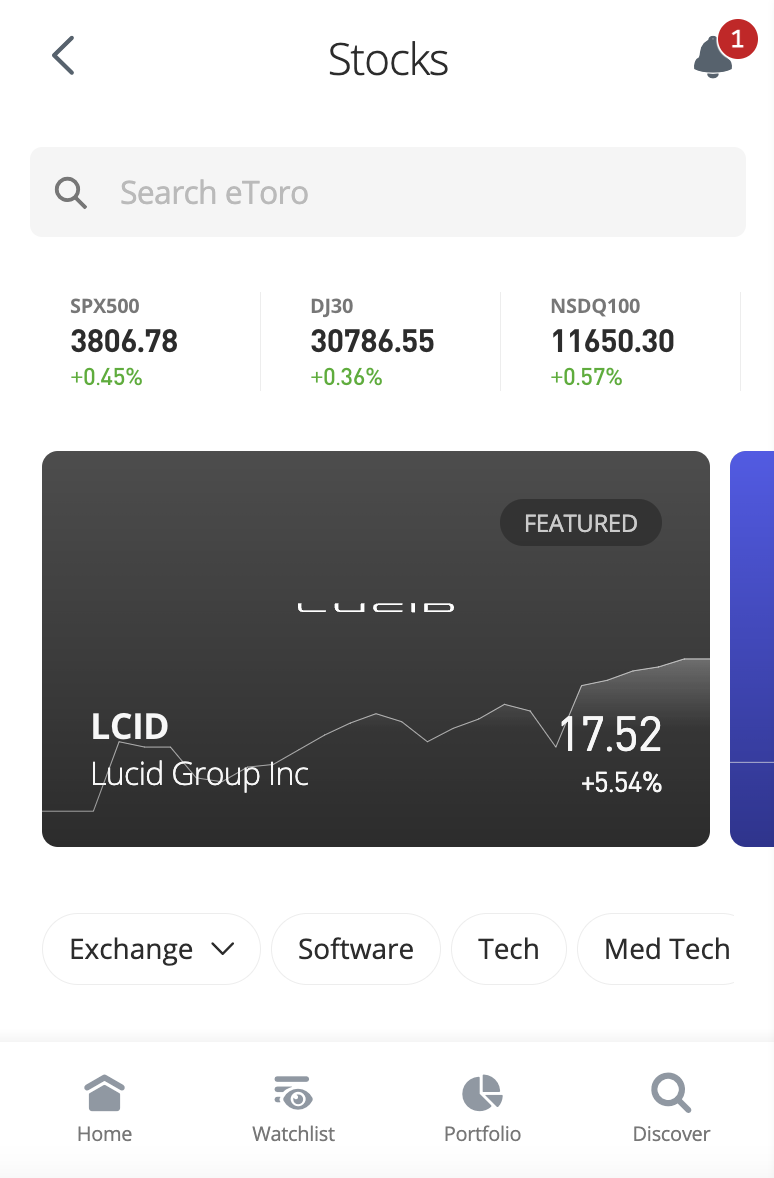Tap the next blue featured card
The width and height of the screenshot is (774, 1178).
tap(753, 648)
